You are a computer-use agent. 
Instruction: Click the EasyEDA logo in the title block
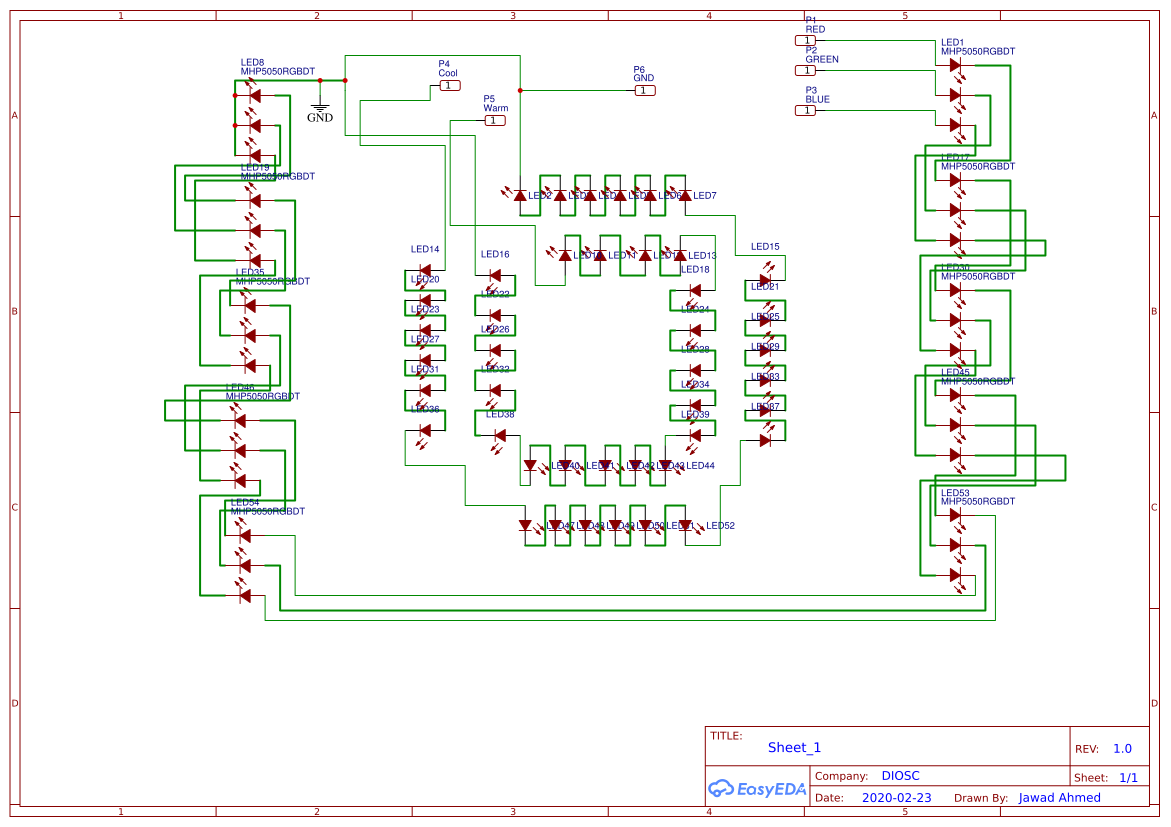757,789
